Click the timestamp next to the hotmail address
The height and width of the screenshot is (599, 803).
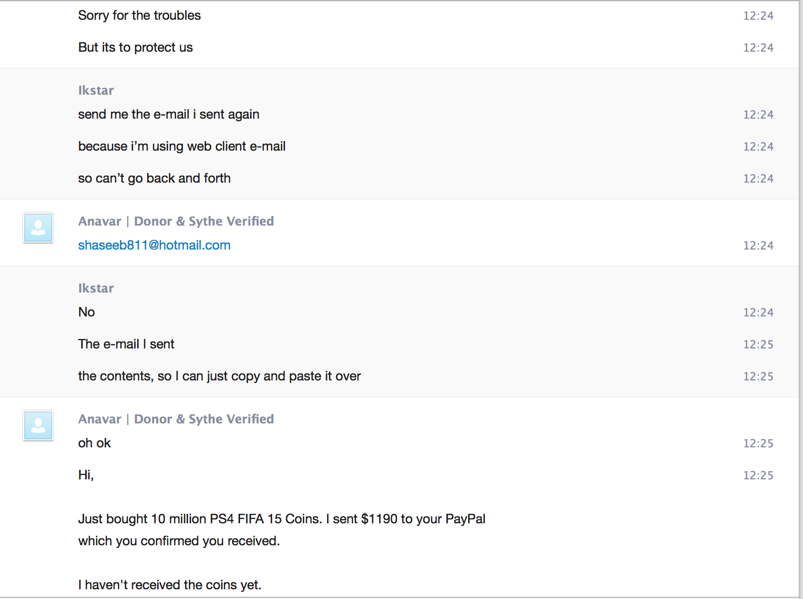758,246
